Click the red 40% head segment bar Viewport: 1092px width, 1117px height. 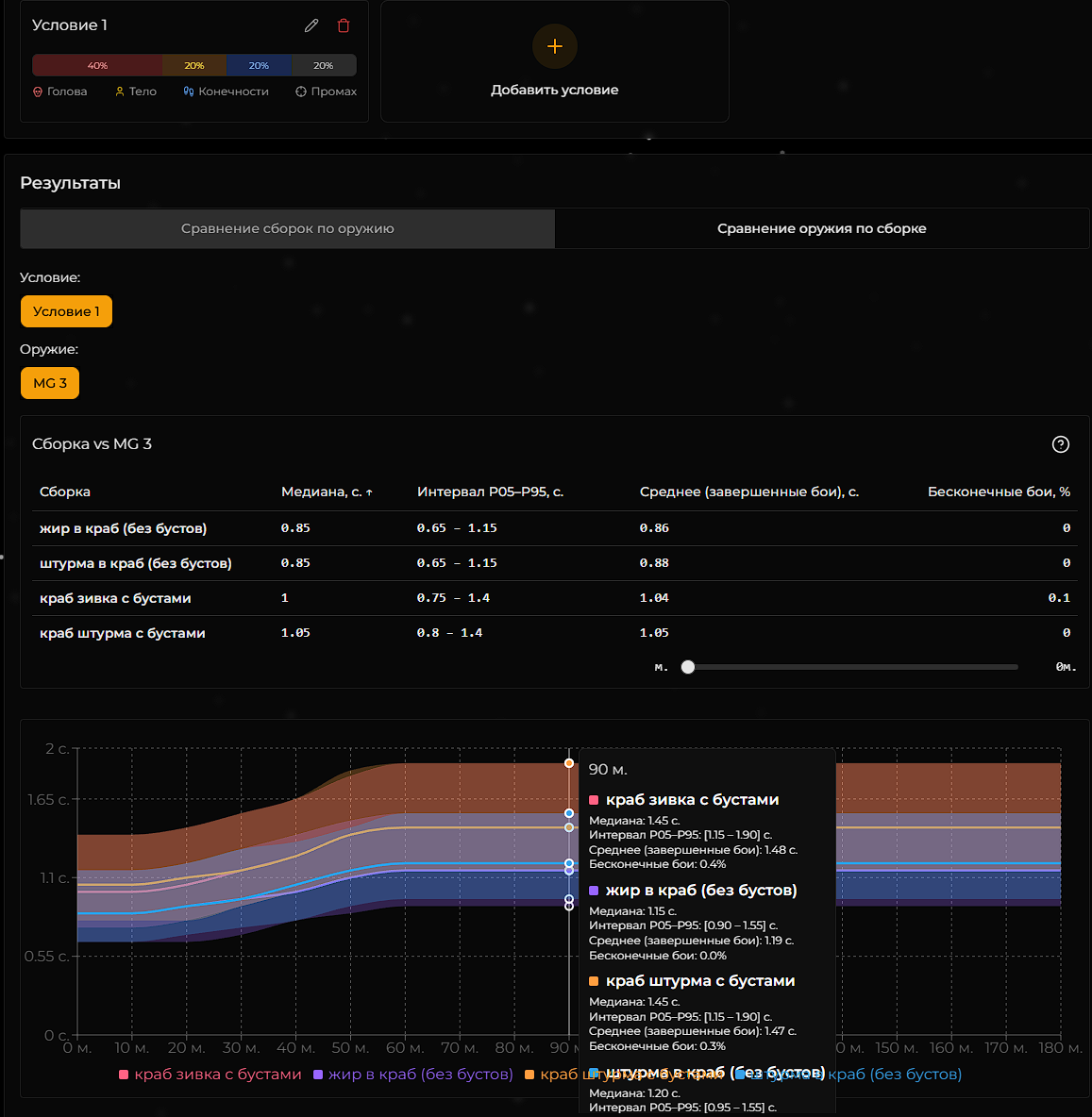point(97,65)
